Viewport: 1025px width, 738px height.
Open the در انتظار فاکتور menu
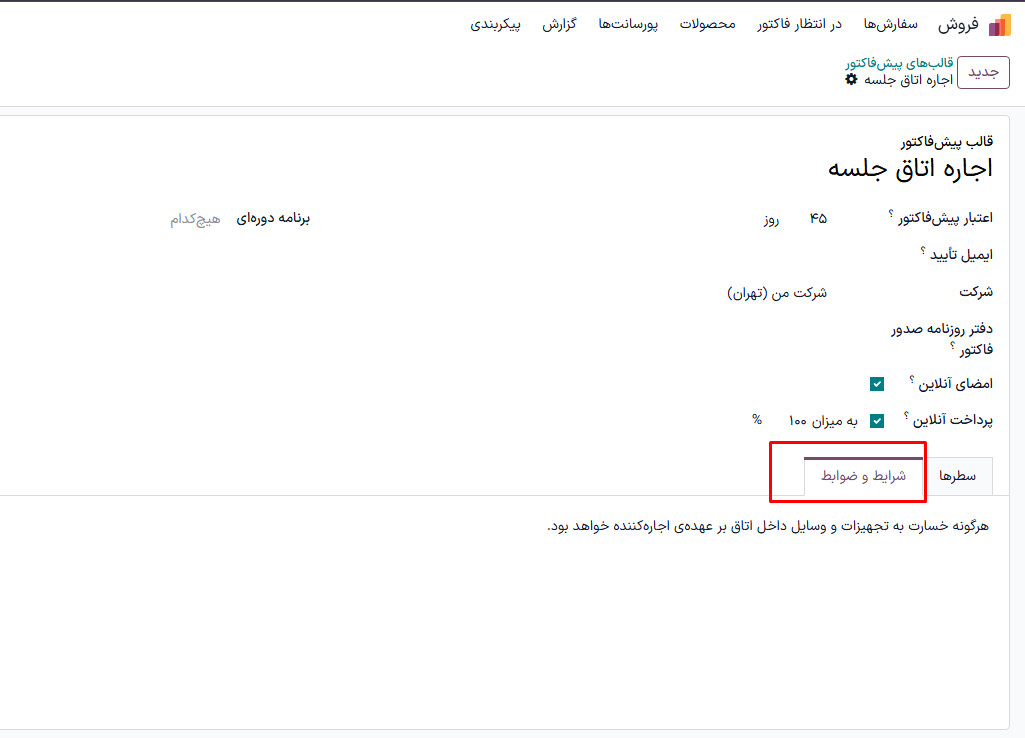pos(799,24)
